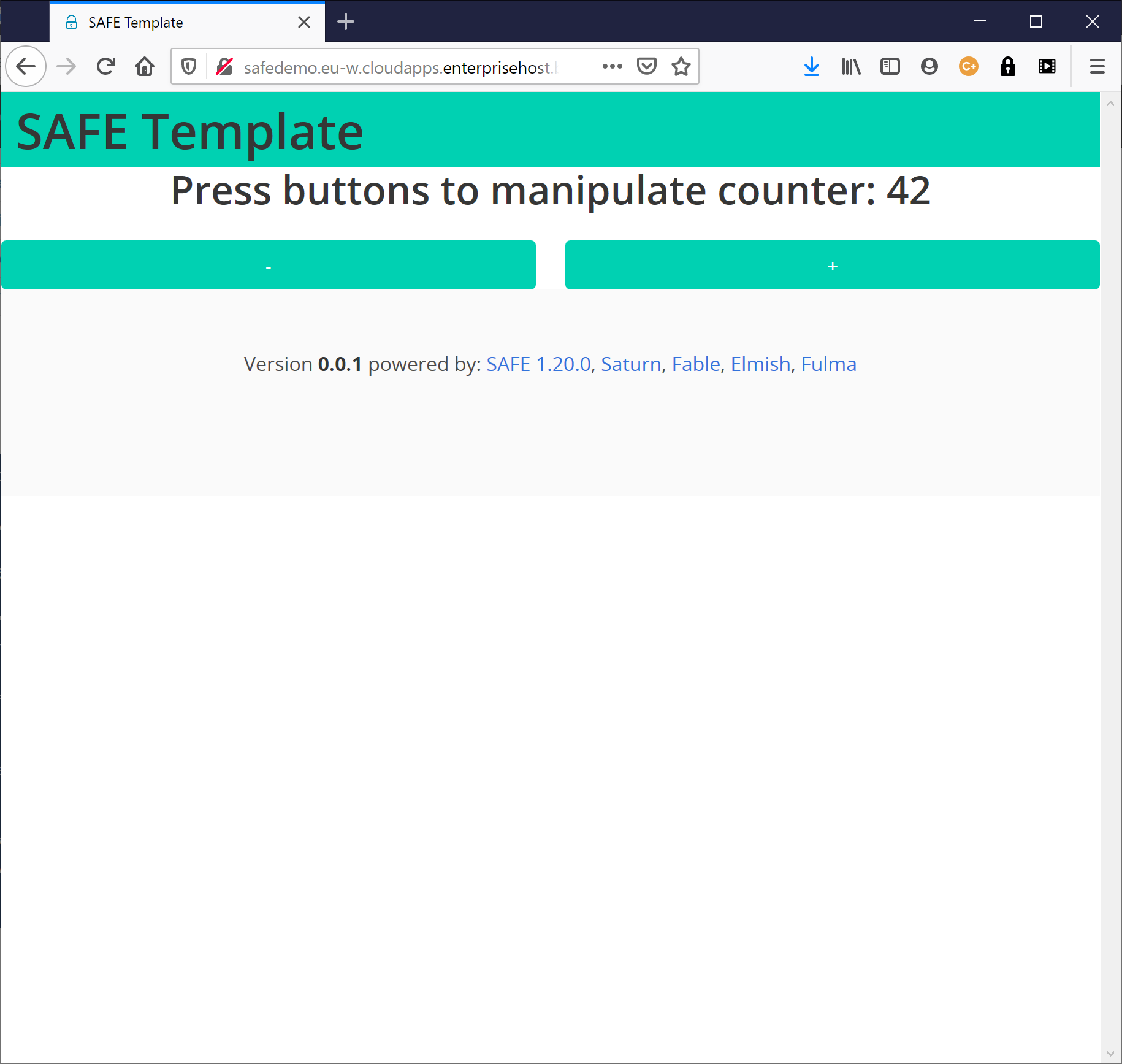Viewport: 1122px width, 1064px height.
Task: Open the Library toolbar icon
Action: point(850,66)
